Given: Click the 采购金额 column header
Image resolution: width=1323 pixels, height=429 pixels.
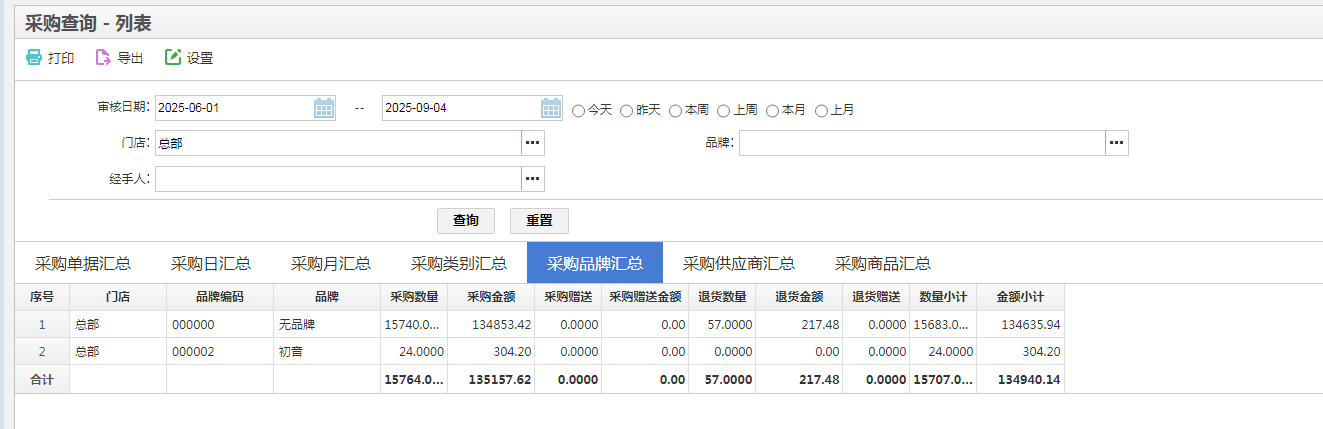Looking at the screenshot, I should [490, 297].
